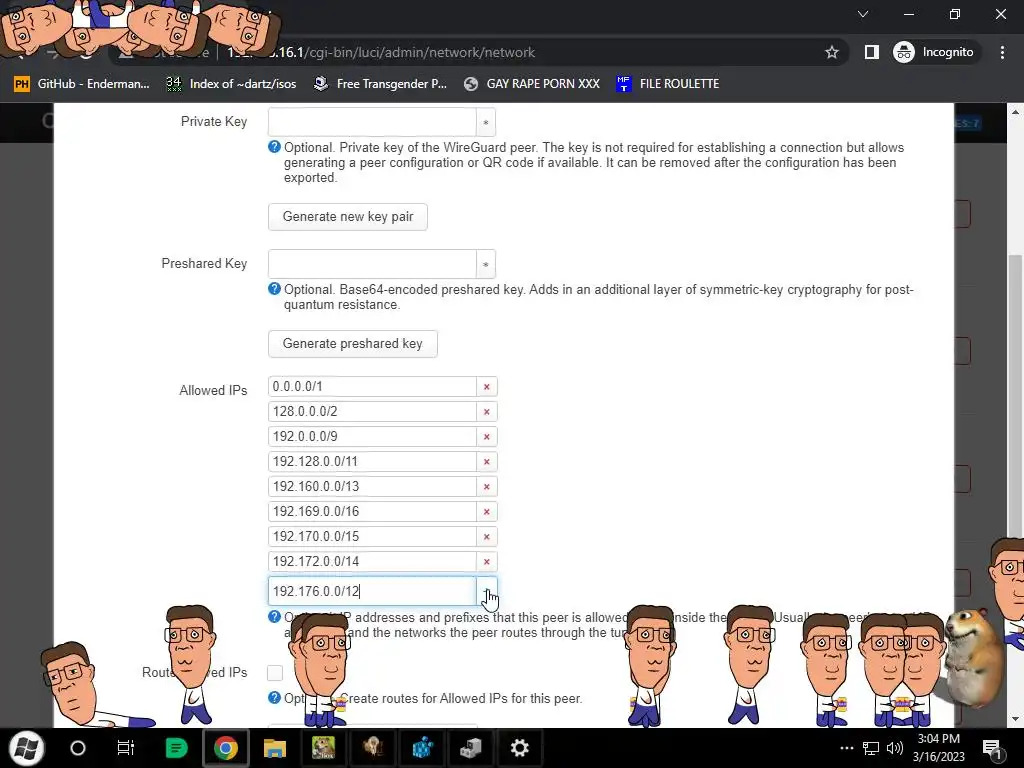Remove the 192.170.0.0/15 allowed IP entry

[487, 537]
